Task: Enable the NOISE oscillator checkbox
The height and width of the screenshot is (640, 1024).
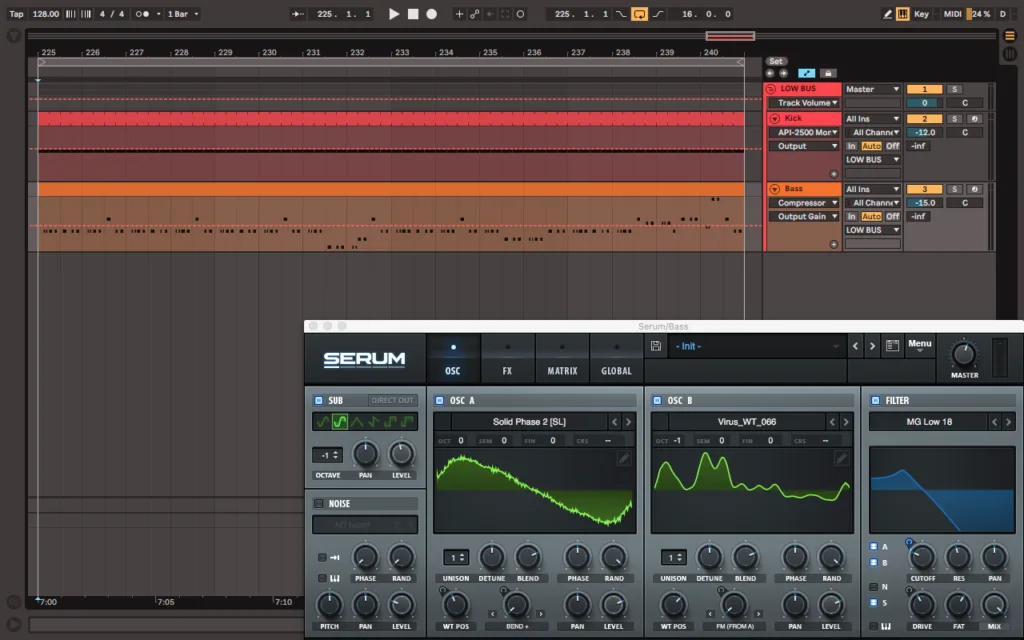Action: click(319, 504)
